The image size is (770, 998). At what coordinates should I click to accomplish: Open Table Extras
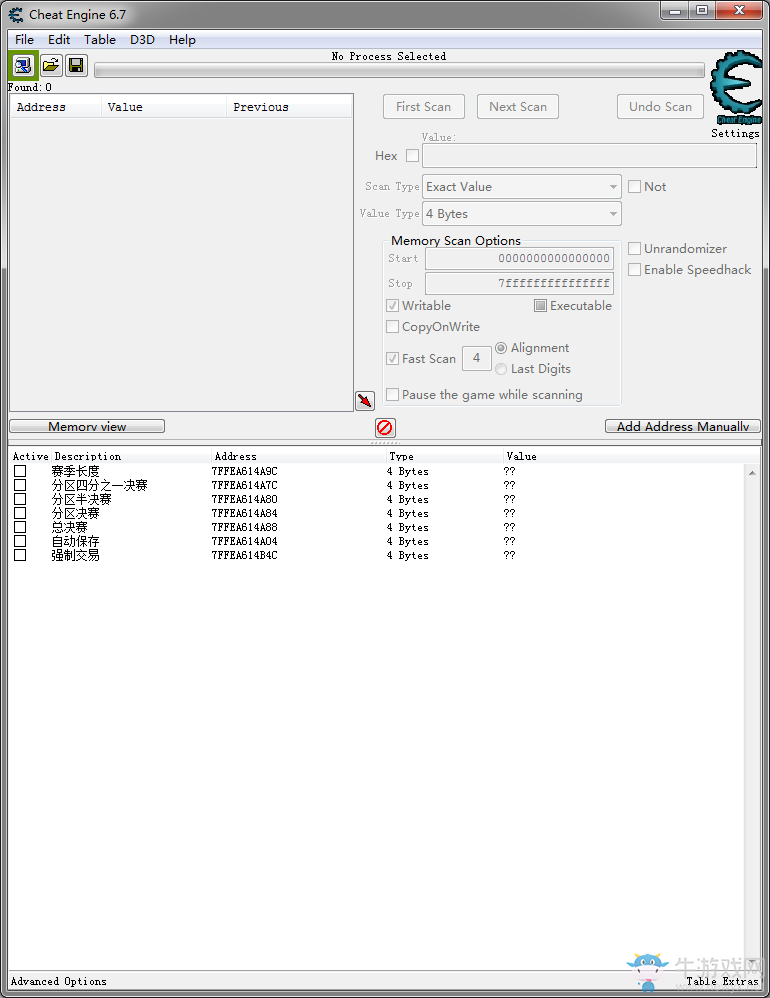click(x=722, y=981)
